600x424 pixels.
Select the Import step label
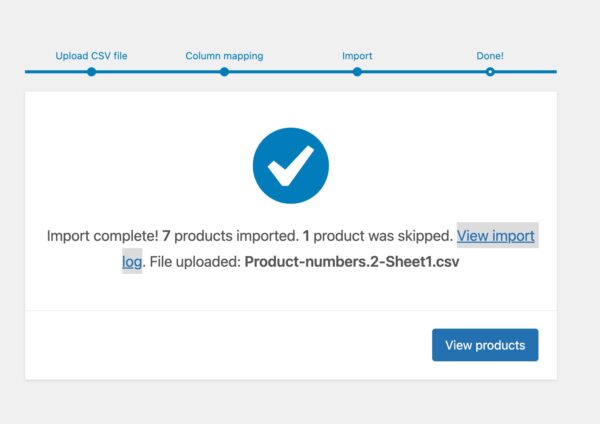(357, 56)
